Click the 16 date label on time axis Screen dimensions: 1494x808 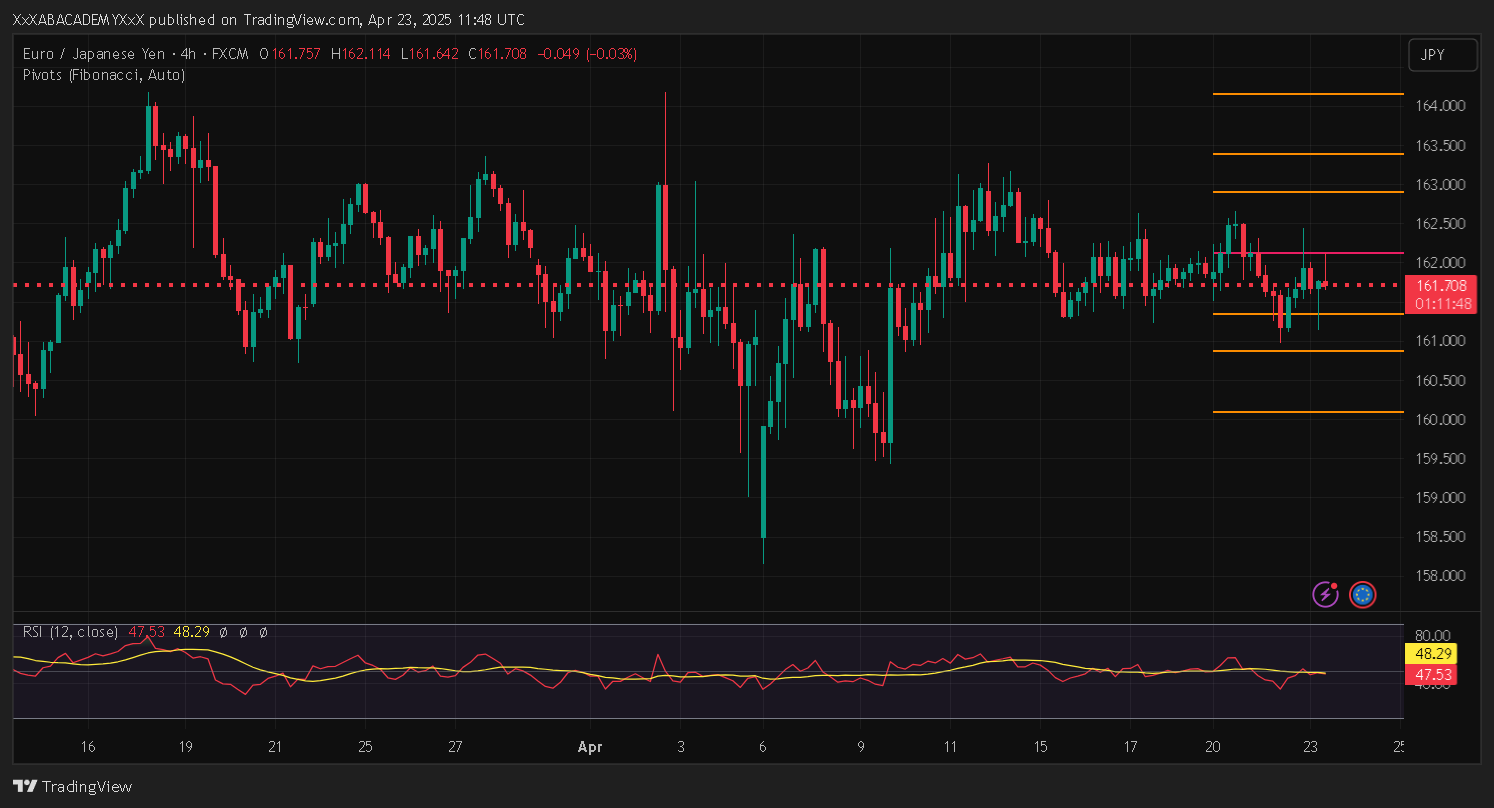pyautogui.click(x=88, y=747)
